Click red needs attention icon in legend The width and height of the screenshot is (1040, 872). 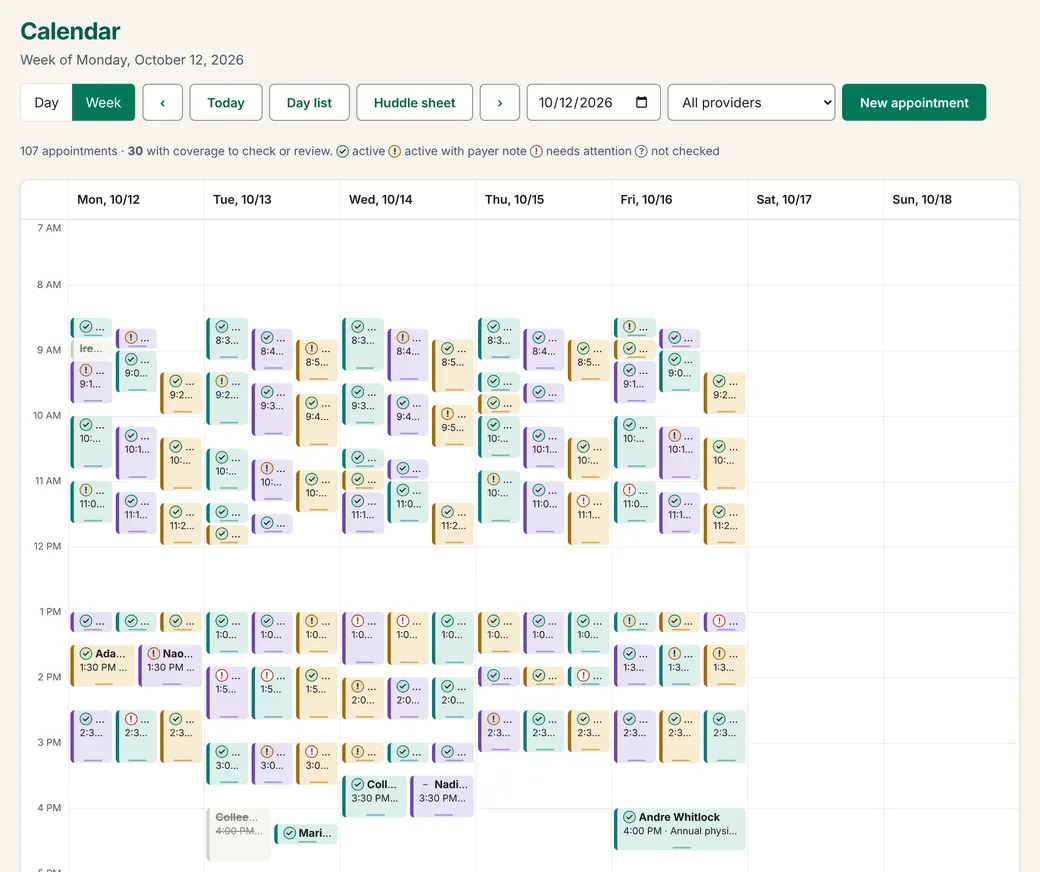click(x=535, y=151)
